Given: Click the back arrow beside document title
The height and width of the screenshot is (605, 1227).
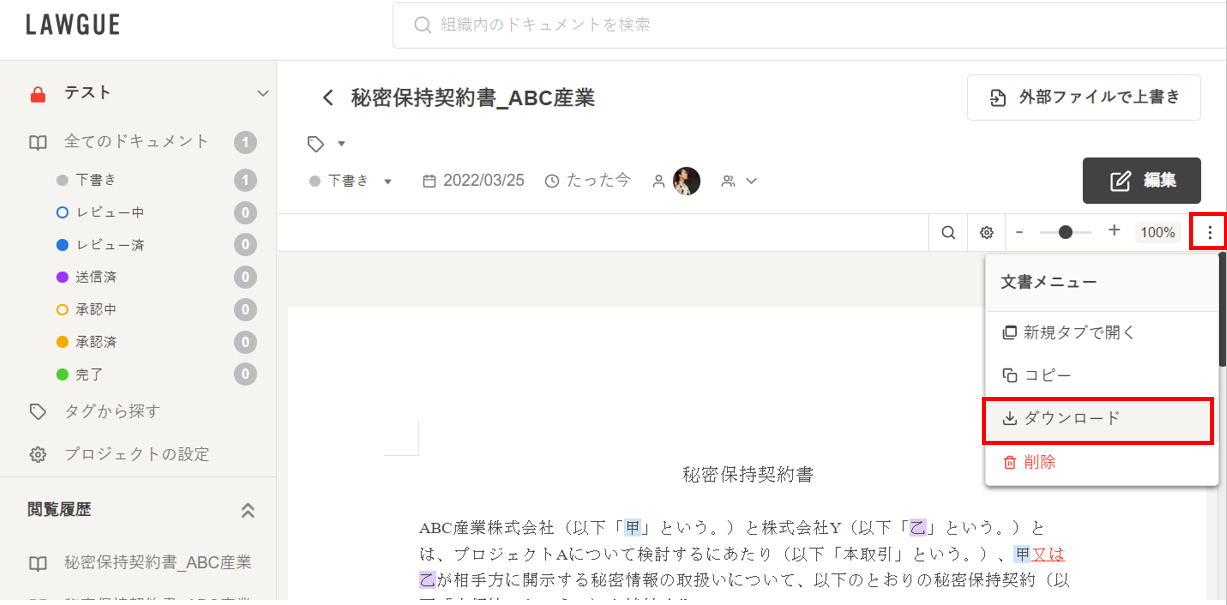Looking at the screenshot, I should [x=327, y=98].
